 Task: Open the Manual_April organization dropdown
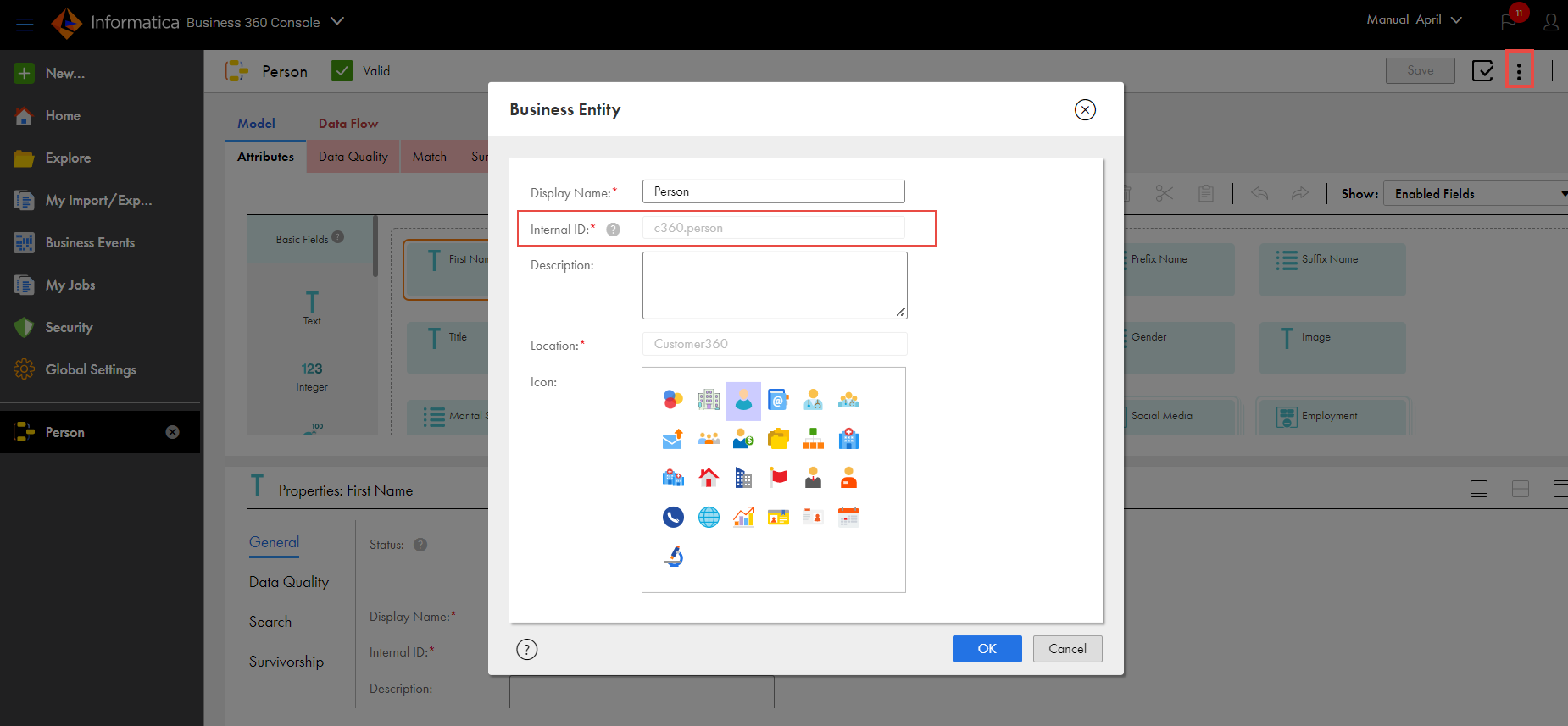pos(1414,19)
